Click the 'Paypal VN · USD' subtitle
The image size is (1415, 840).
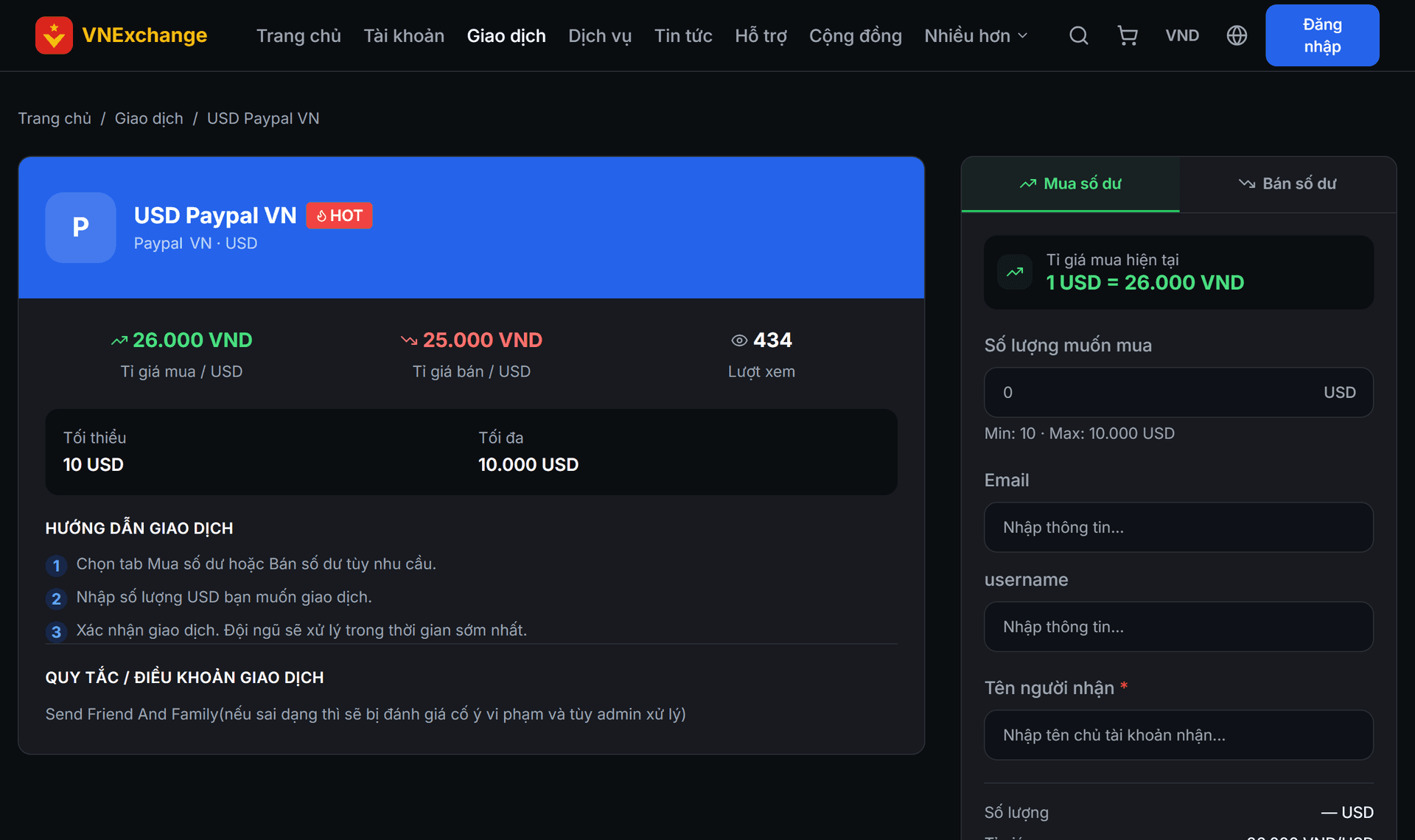pyautogui.click(x=195, y=244)
